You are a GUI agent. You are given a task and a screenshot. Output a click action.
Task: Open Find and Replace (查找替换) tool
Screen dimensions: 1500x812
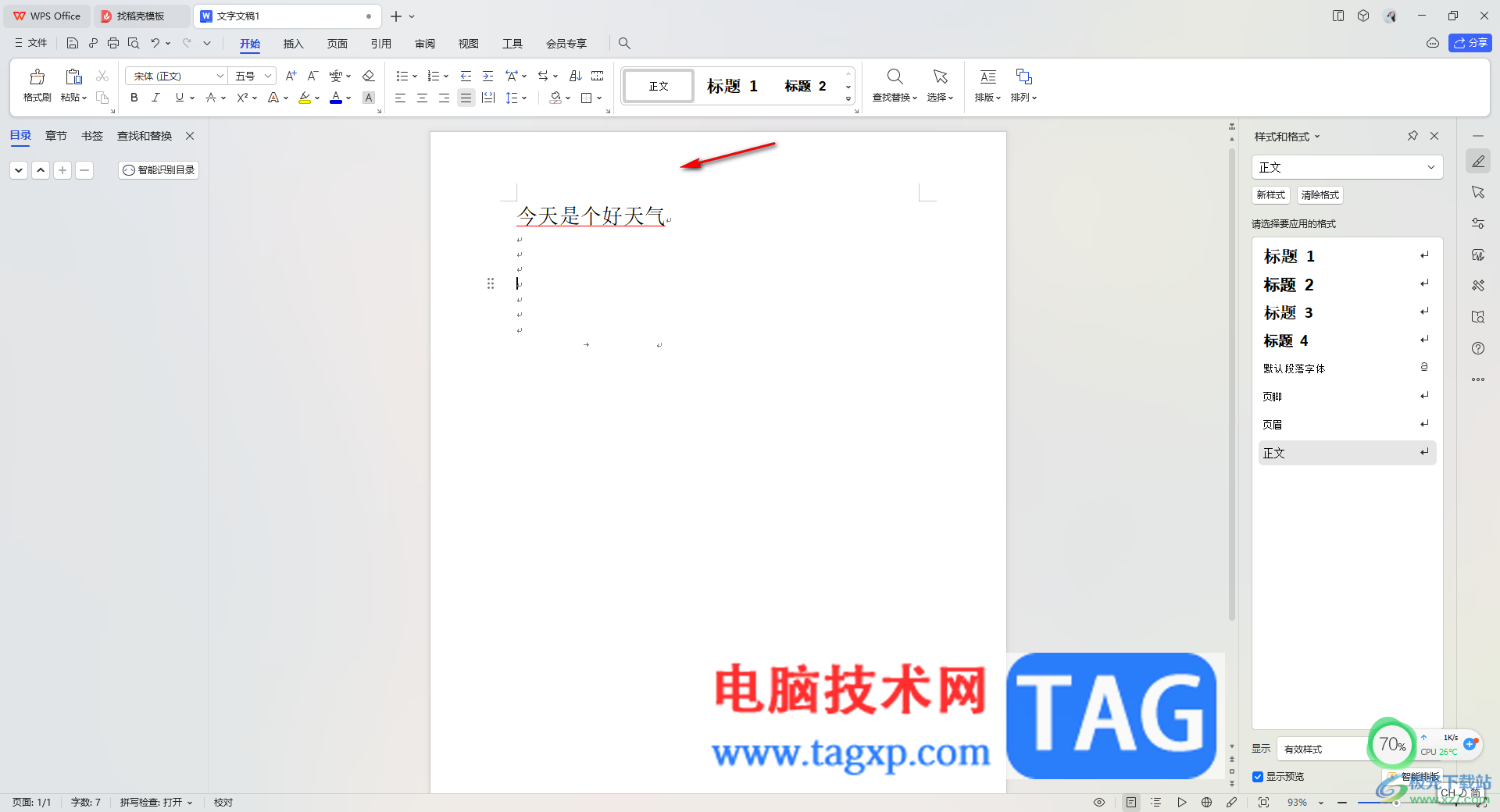click(895, 85)
